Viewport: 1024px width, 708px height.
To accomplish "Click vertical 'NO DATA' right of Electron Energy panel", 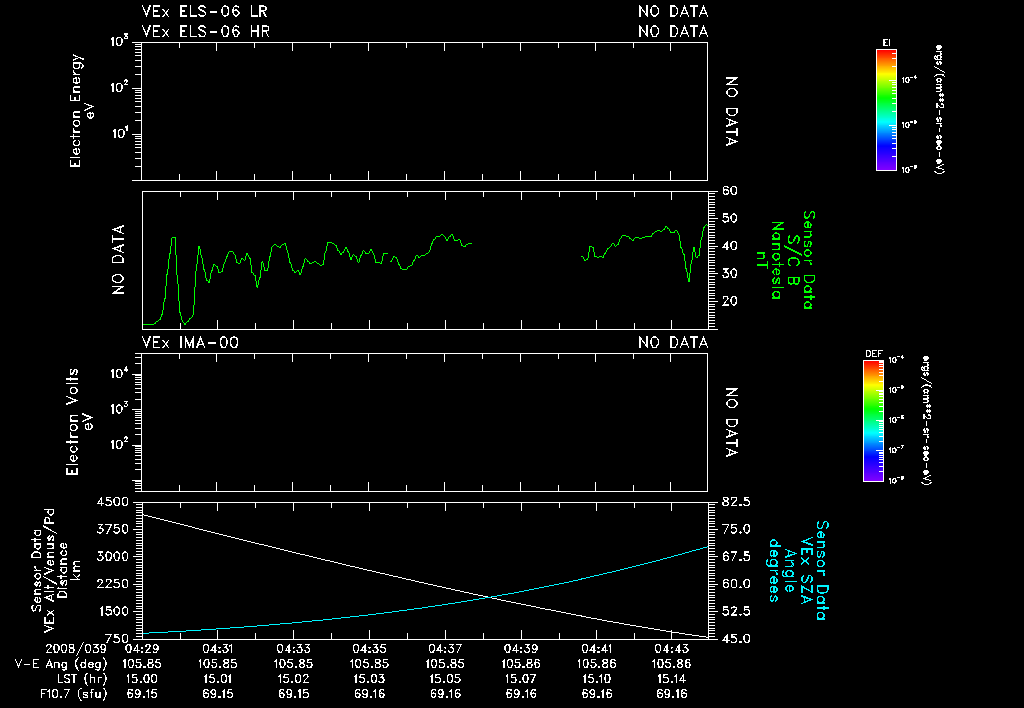I will [x=731, y=111].
